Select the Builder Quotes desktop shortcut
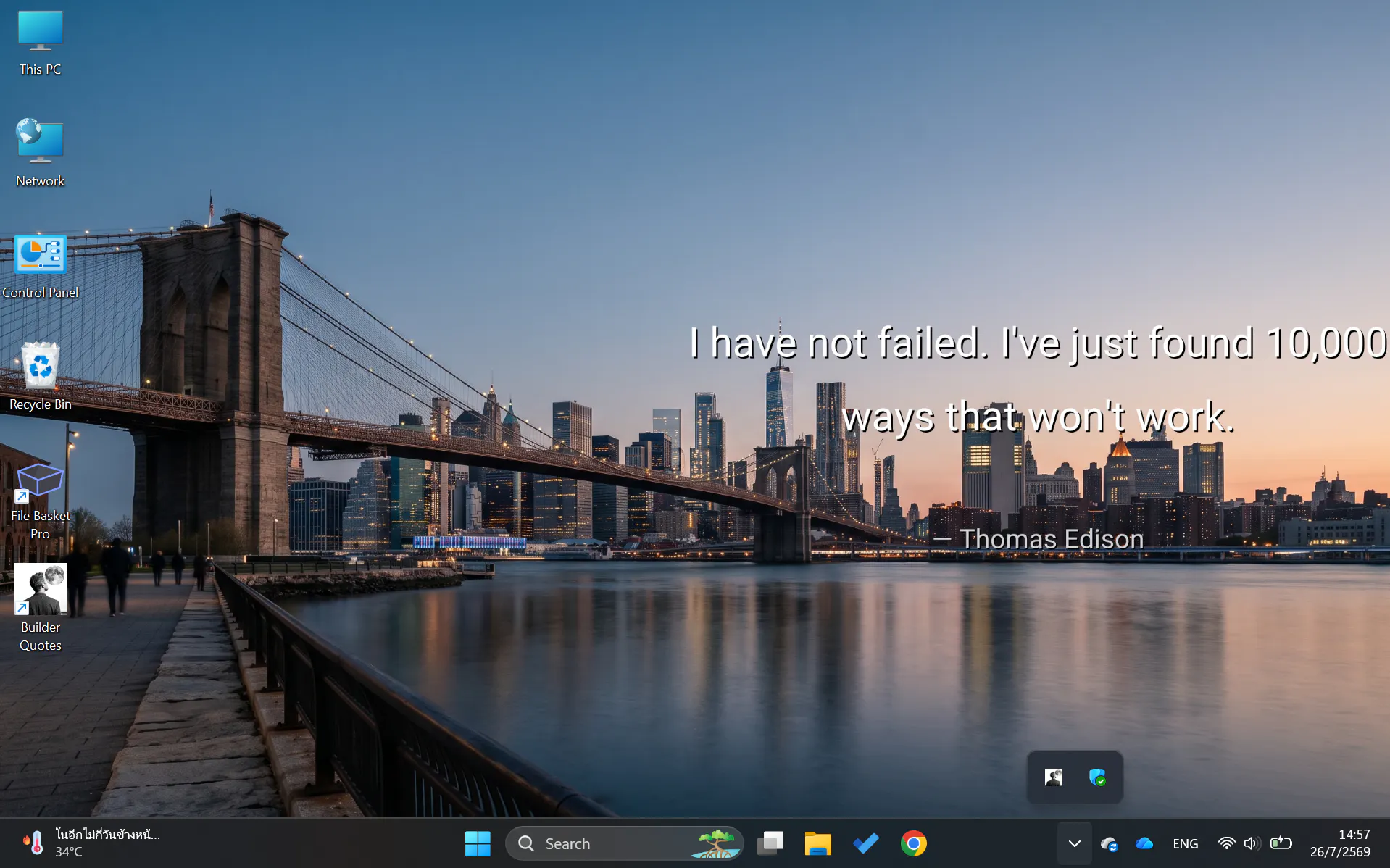The width and height of the screenshot is (1390, 868). [x=41, y=609]
